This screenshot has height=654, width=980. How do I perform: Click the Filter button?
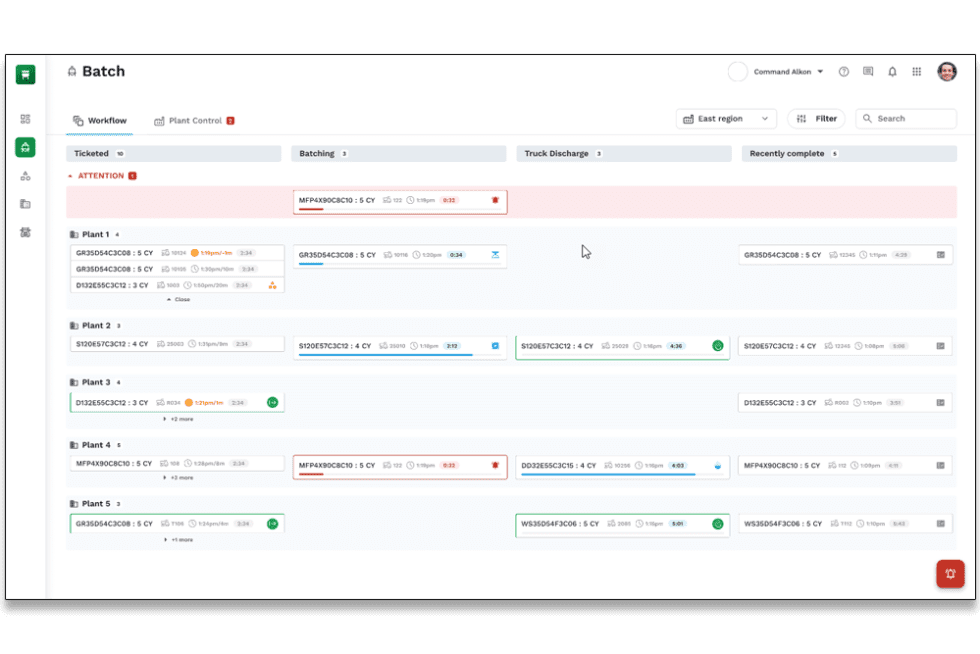816,119
